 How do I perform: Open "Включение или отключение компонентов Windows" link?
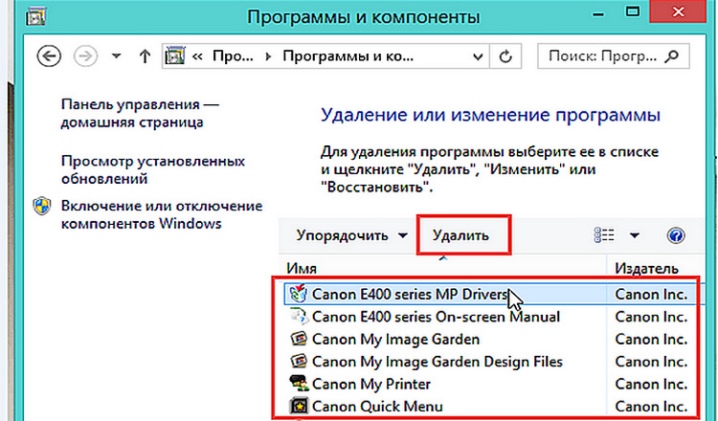162,214
